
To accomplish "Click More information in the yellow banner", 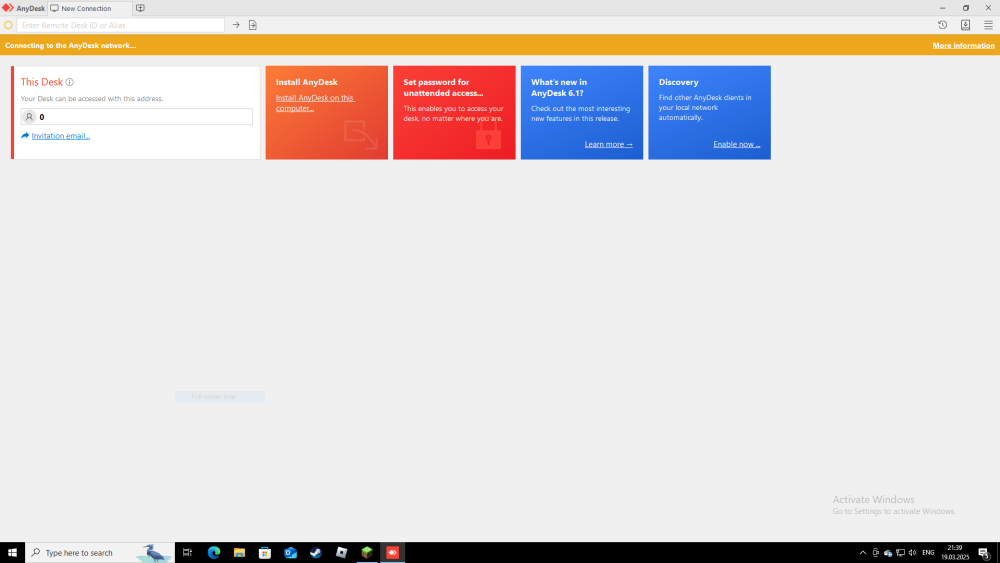I will coord(963,45).
